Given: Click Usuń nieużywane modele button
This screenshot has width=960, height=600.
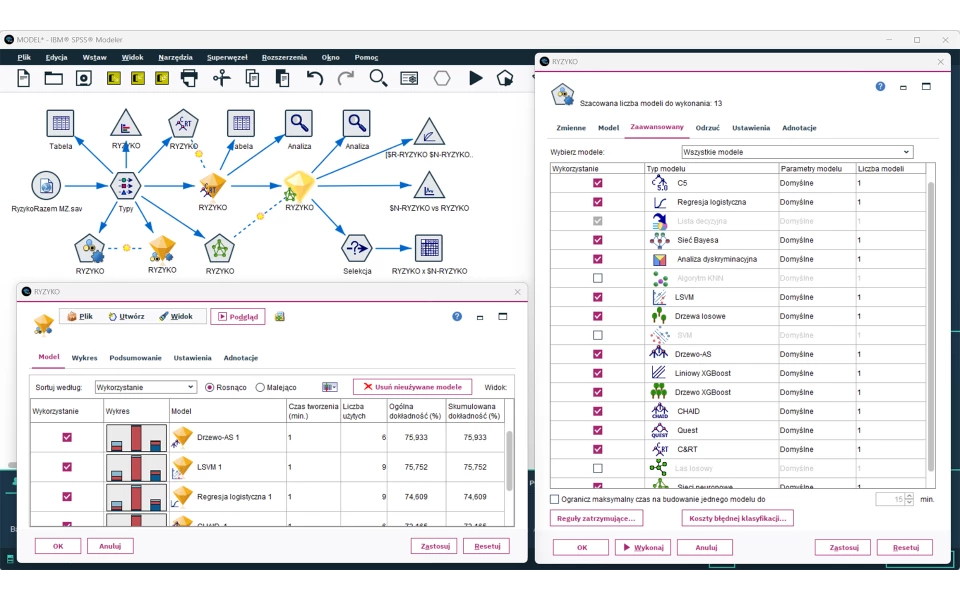Looking at the screenshot, I should 412,387.
